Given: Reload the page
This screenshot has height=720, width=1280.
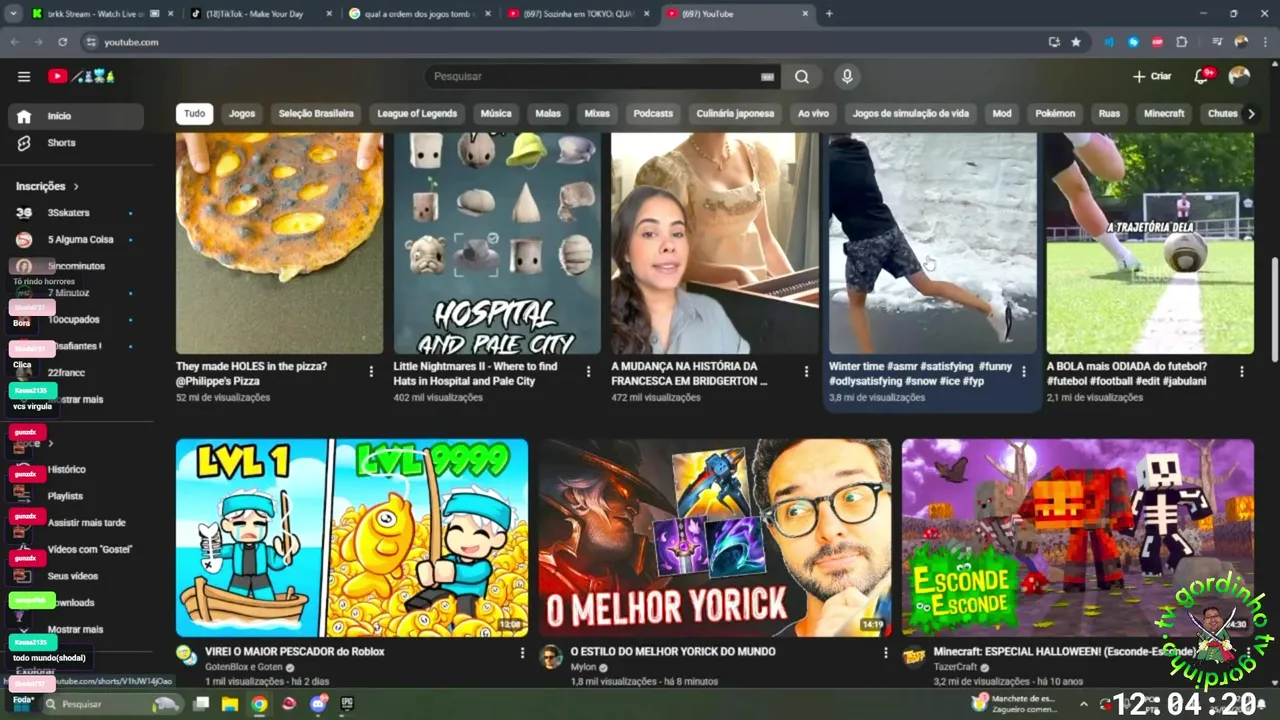Looking at the screenshot, I should click(x=62, y=42).
